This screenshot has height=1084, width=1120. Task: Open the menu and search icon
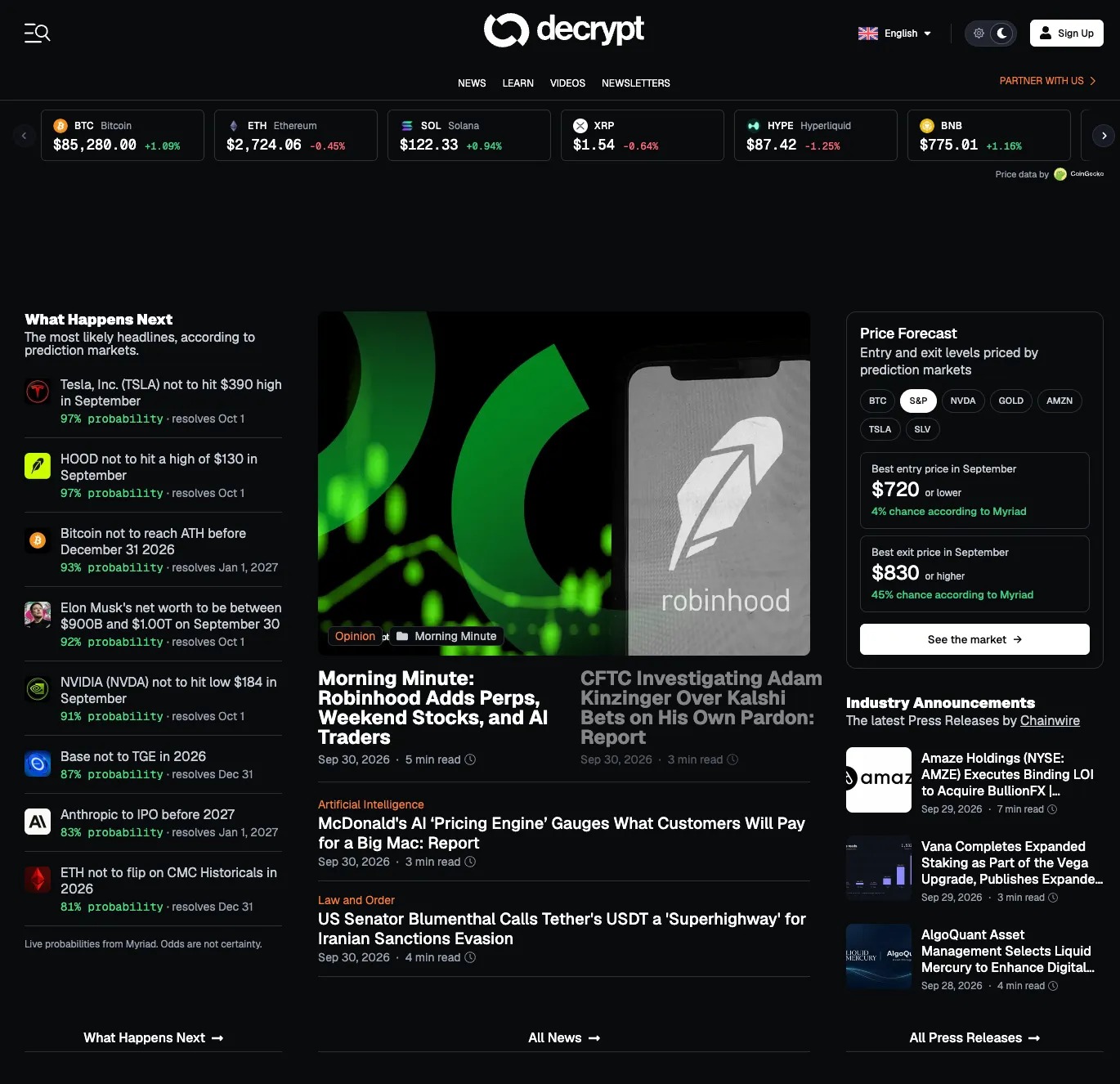pos(38,33)
